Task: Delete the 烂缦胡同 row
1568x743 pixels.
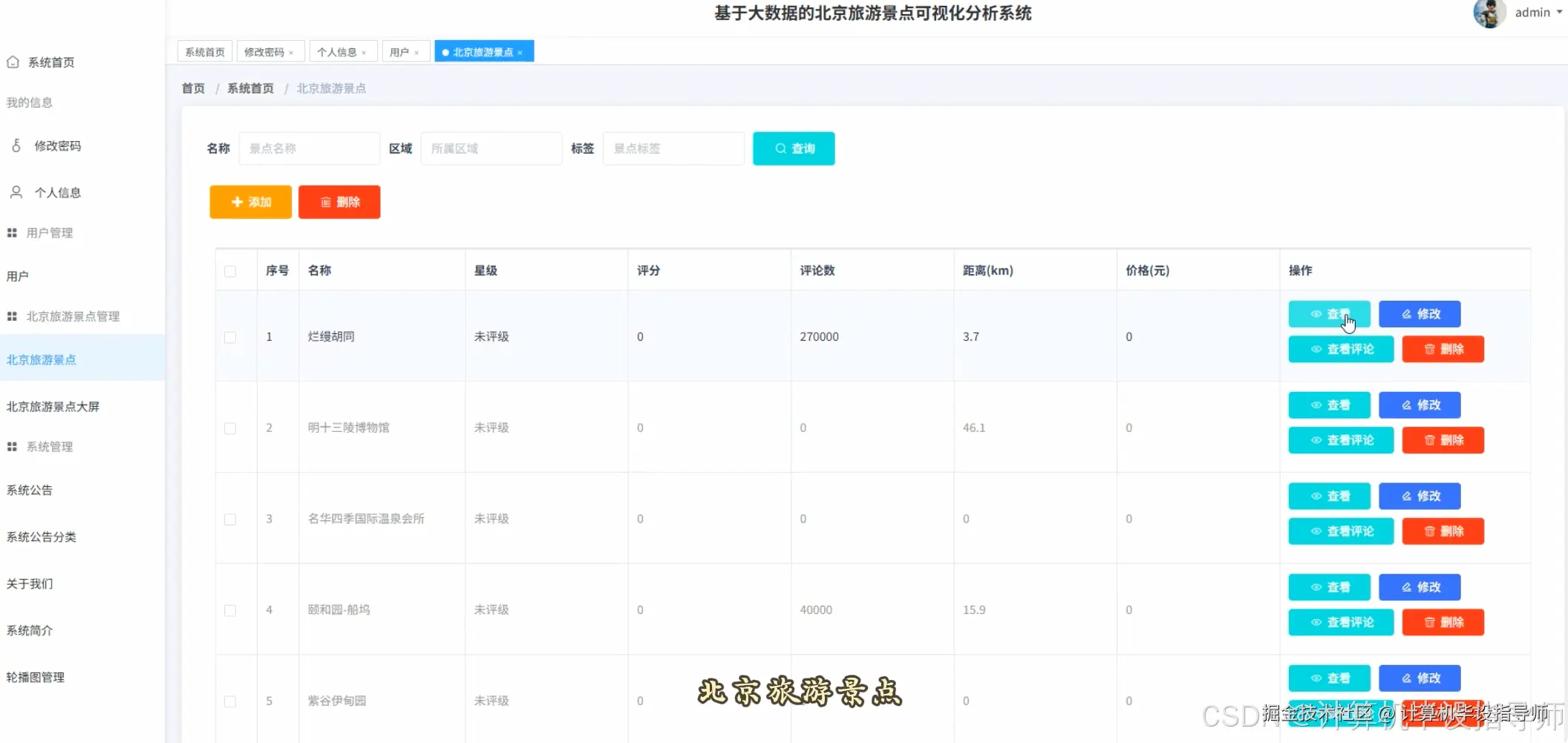Action: [x=1443, y=349]
